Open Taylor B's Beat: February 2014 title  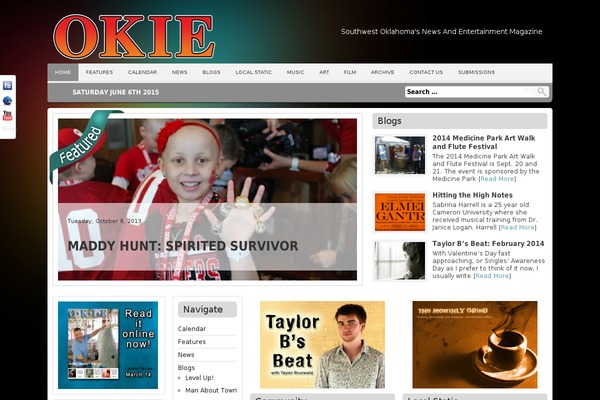[x=488, y=244]
